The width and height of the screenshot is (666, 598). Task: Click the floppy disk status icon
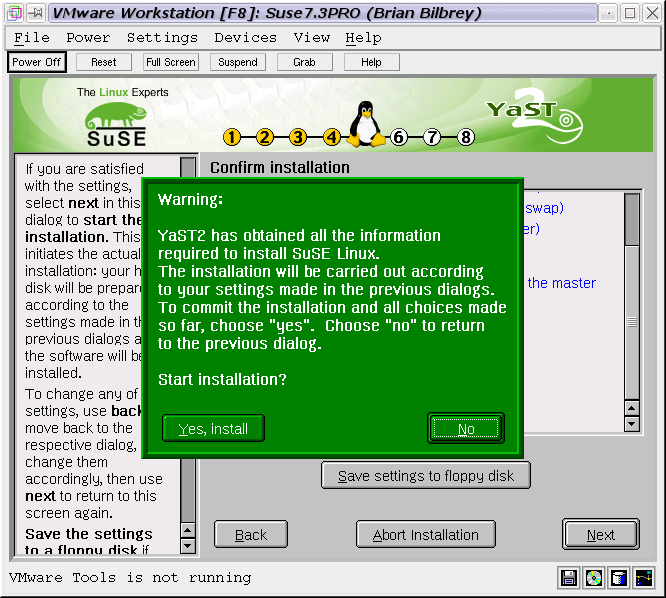[x=569, y=578]
